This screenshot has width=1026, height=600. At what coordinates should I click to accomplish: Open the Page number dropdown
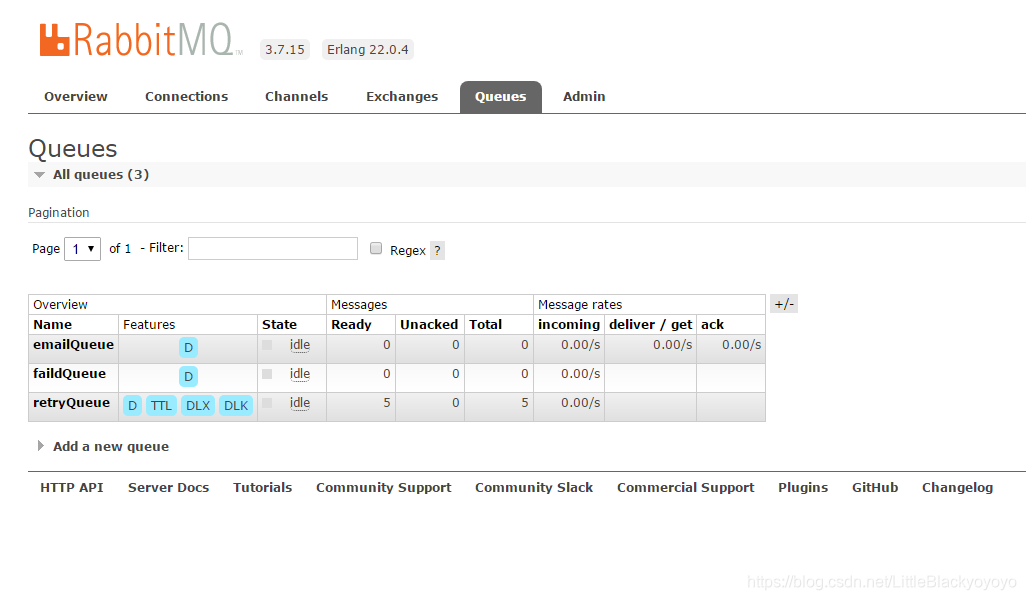(x=82, y=249)
